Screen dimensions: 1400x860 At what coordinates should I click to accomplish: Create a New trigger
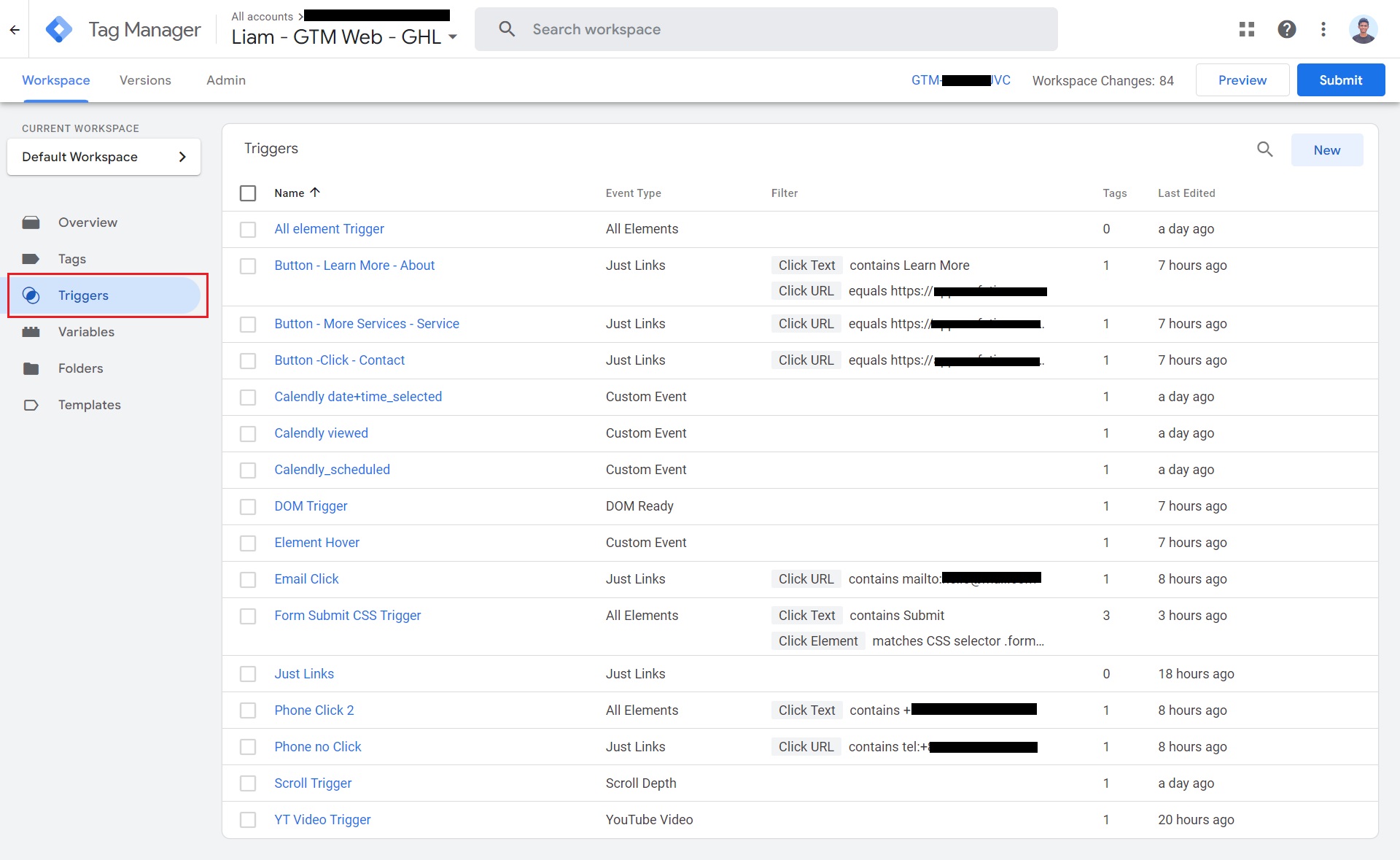[1327, 150]
